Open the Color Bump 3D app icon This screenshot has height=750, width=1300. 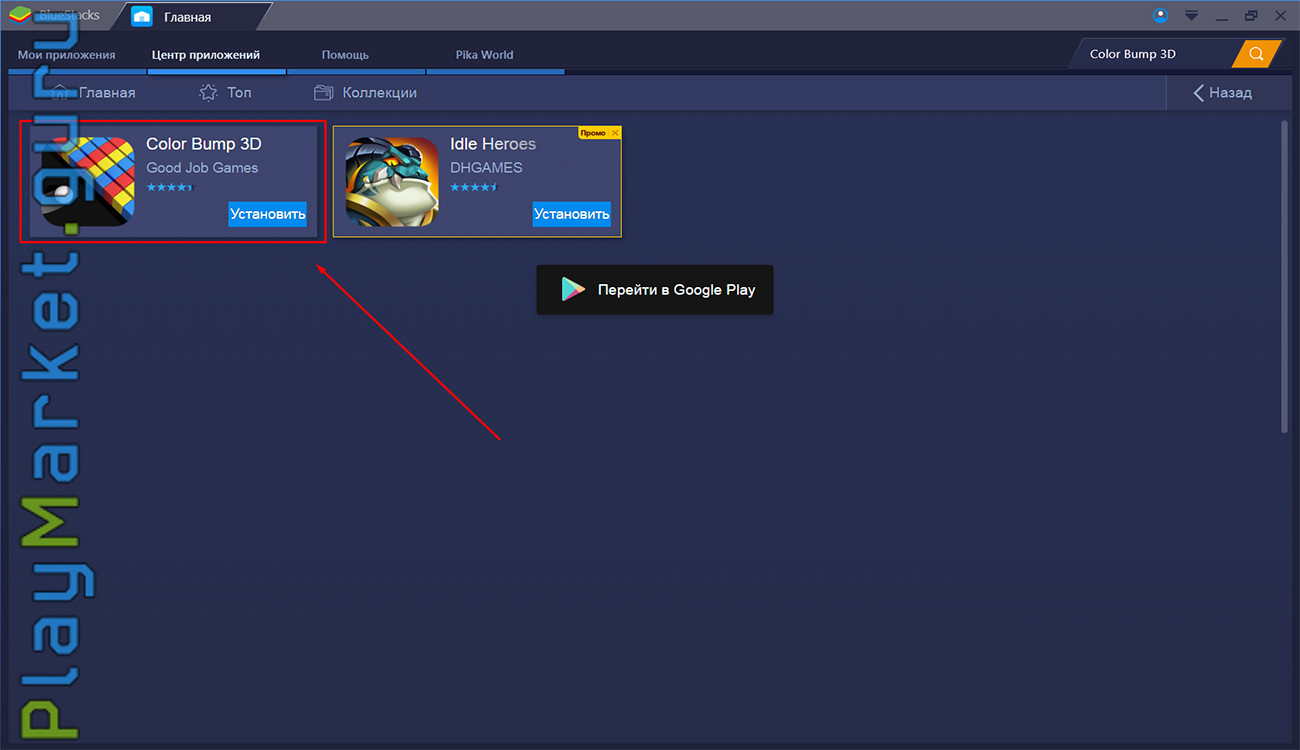(88, 181)
